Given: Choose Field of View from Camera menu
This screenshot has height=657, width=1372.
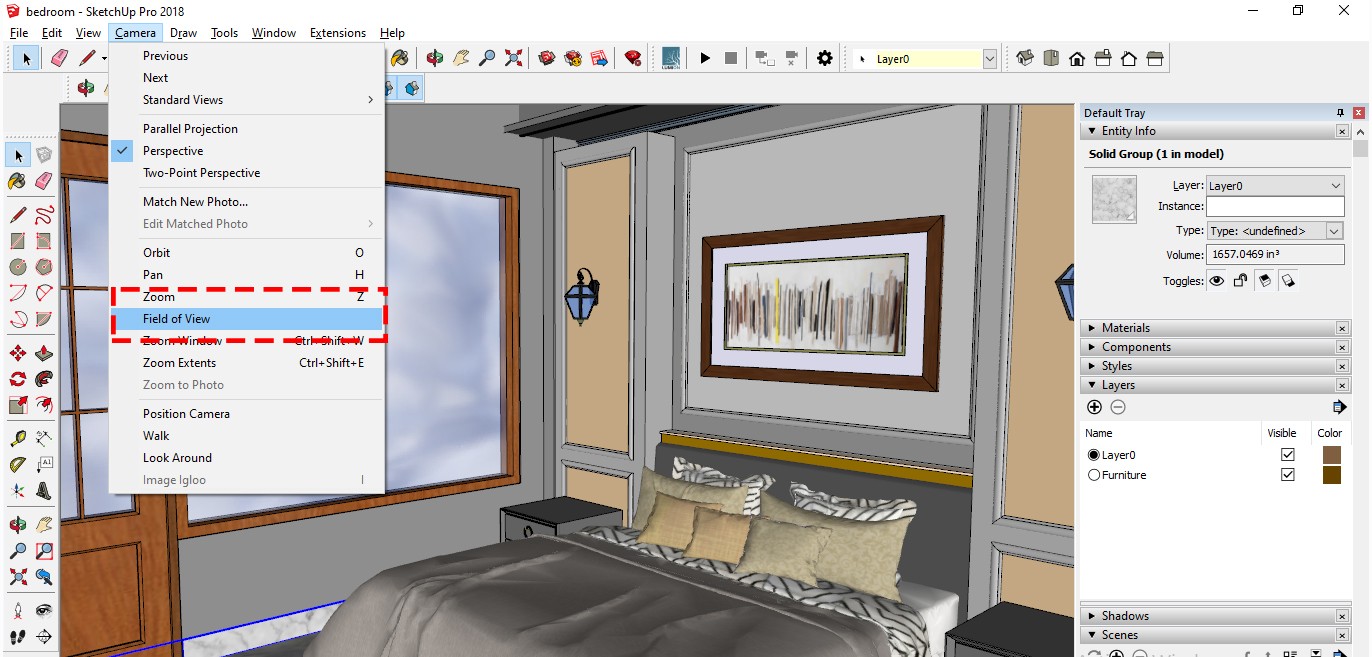Looking at the screenshot, I should point(176,319).
